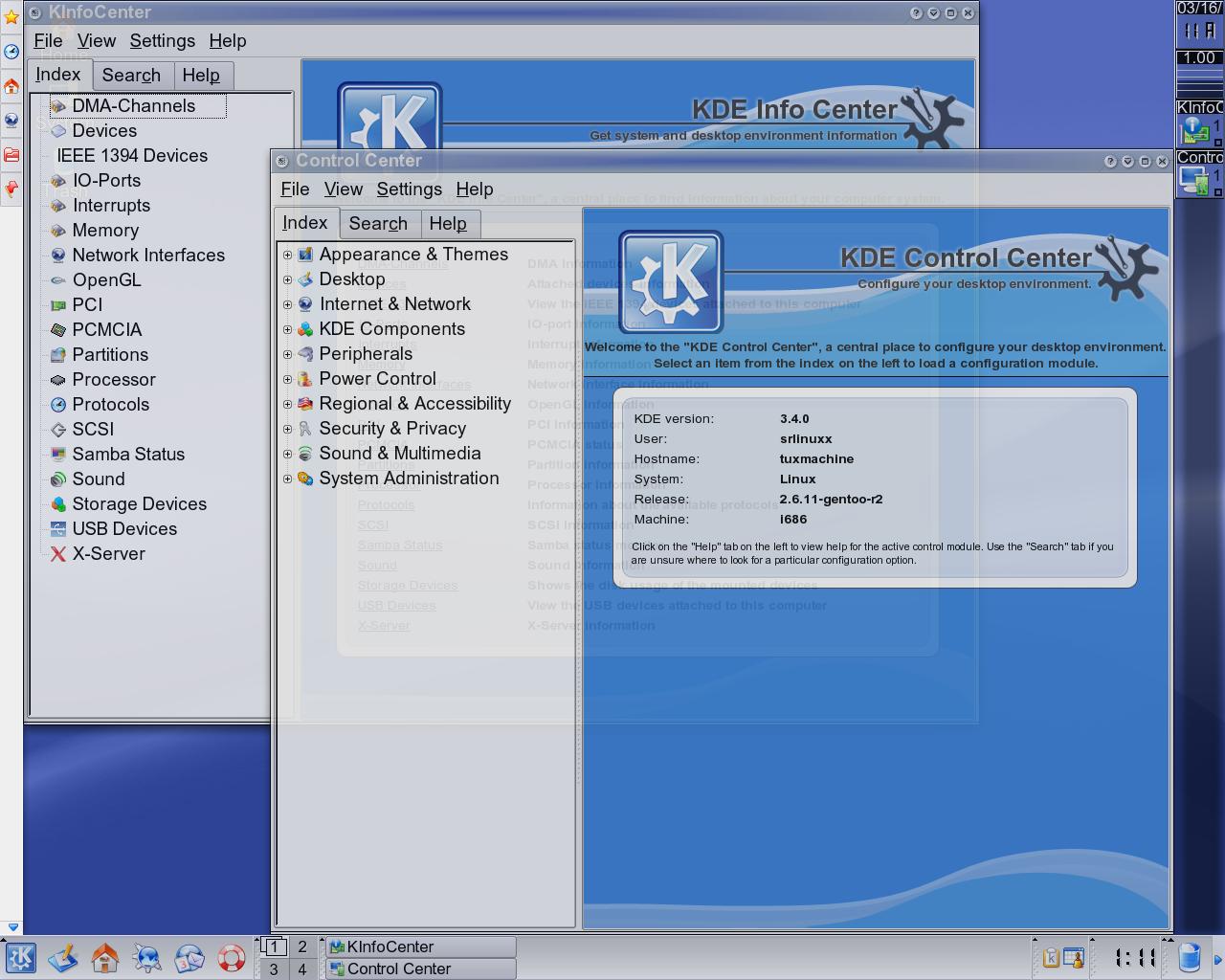Open the Trash icon in the panel

(x=1189, y=957)
